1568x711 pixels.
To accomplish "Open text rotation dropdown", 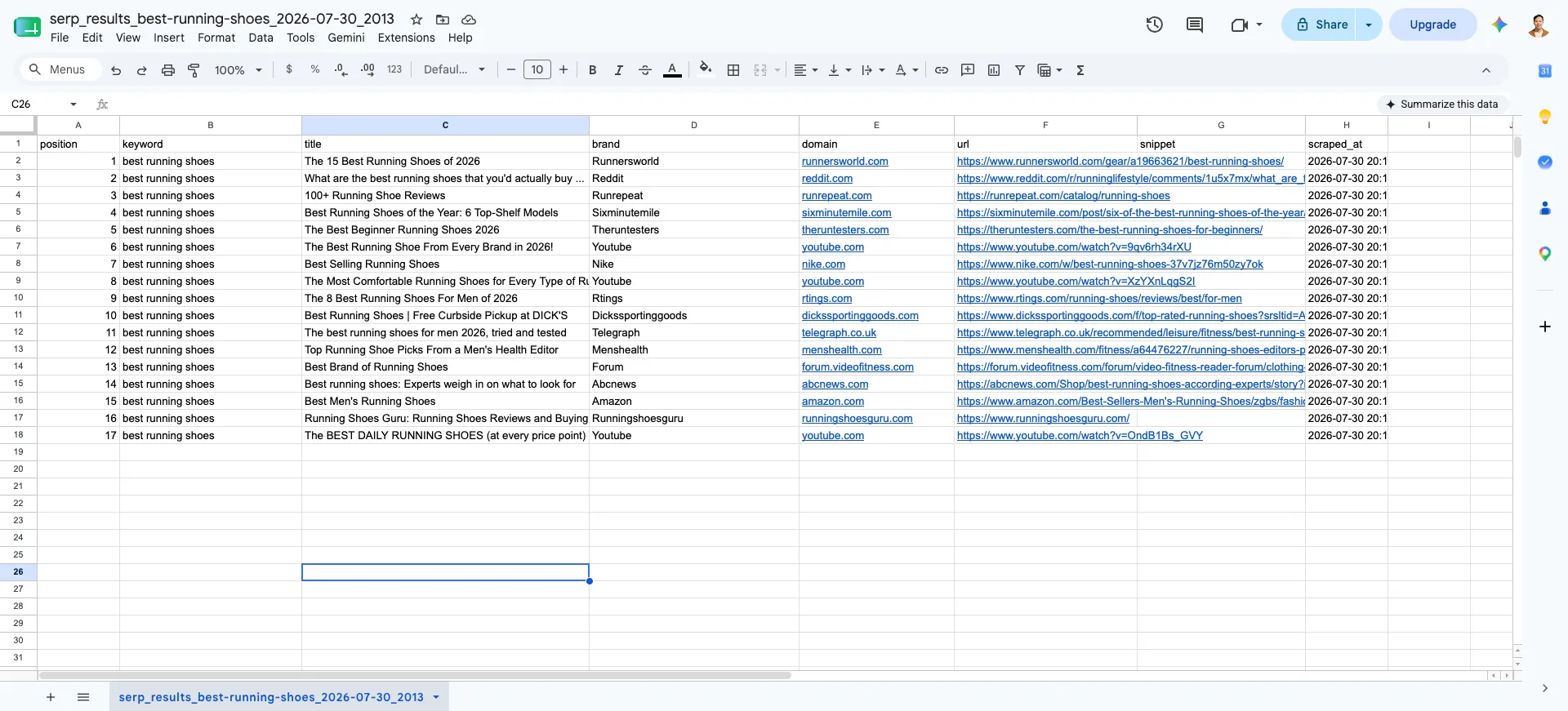I will coord(906,70).
